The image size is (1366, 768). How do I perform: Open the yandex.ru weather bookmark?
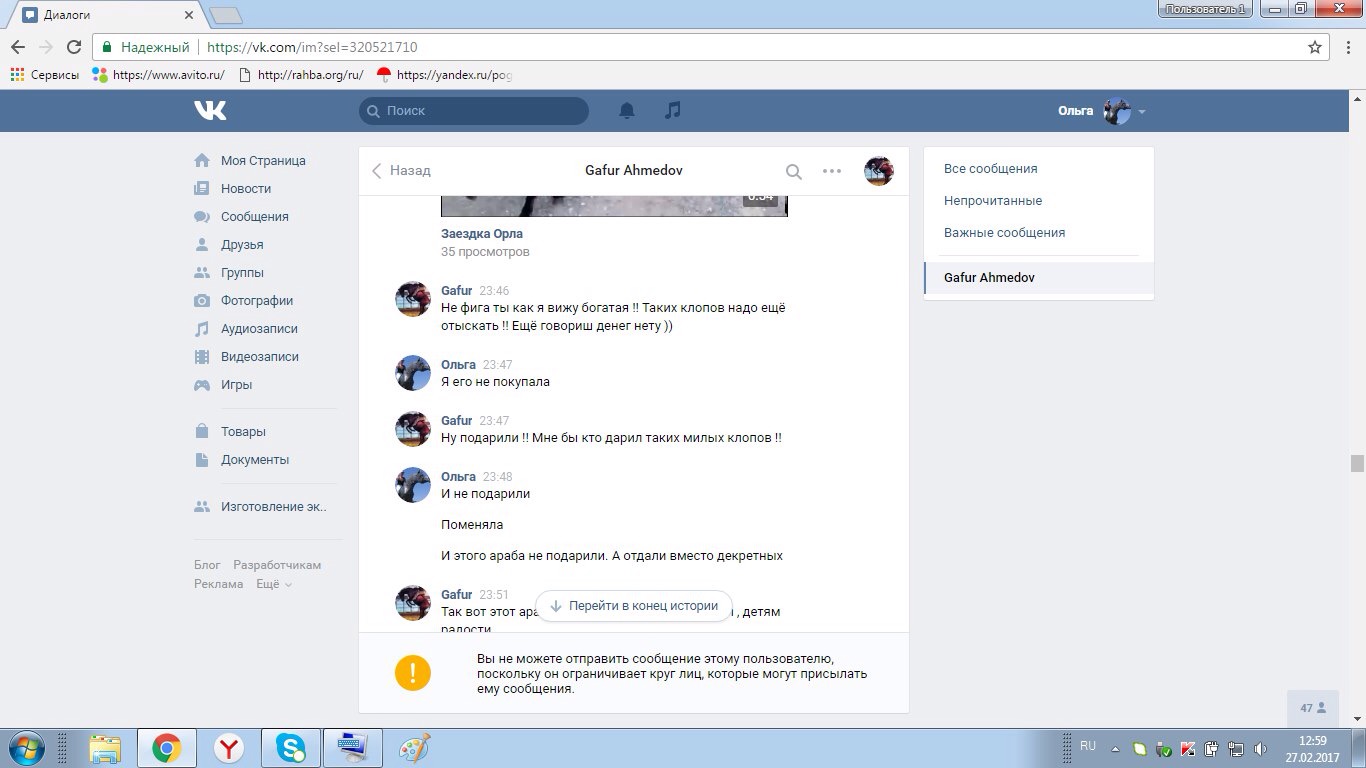(443, 75)
